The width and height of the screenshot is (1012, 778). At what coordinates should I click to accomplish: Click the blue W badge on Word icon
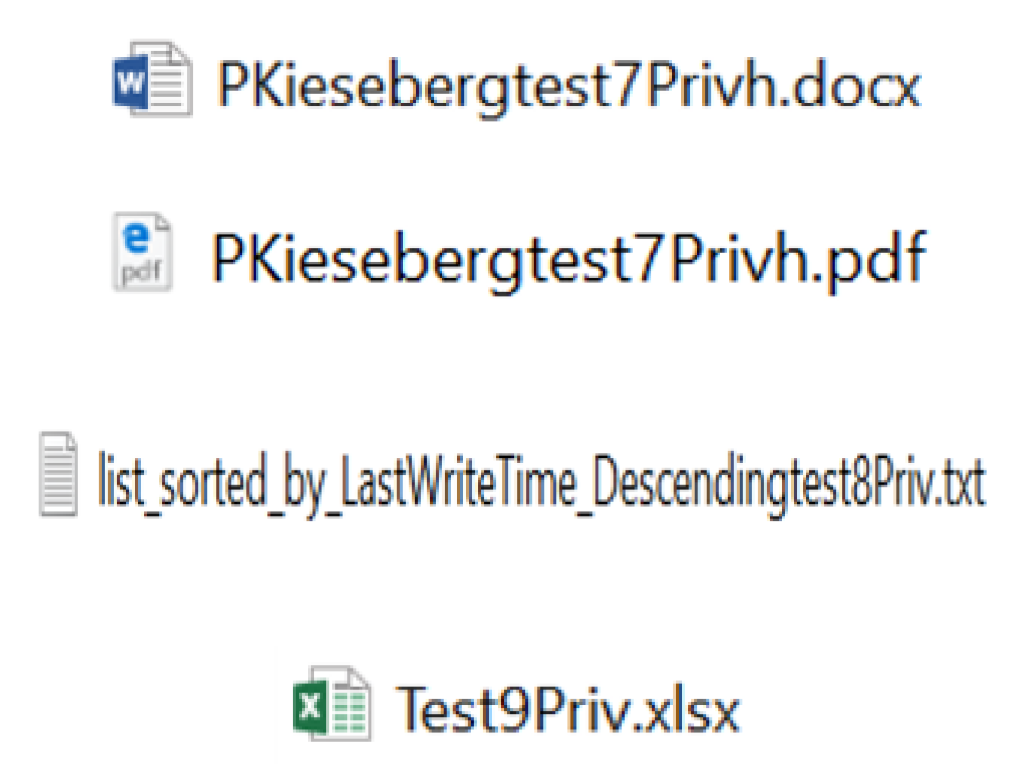pos(130,82)
